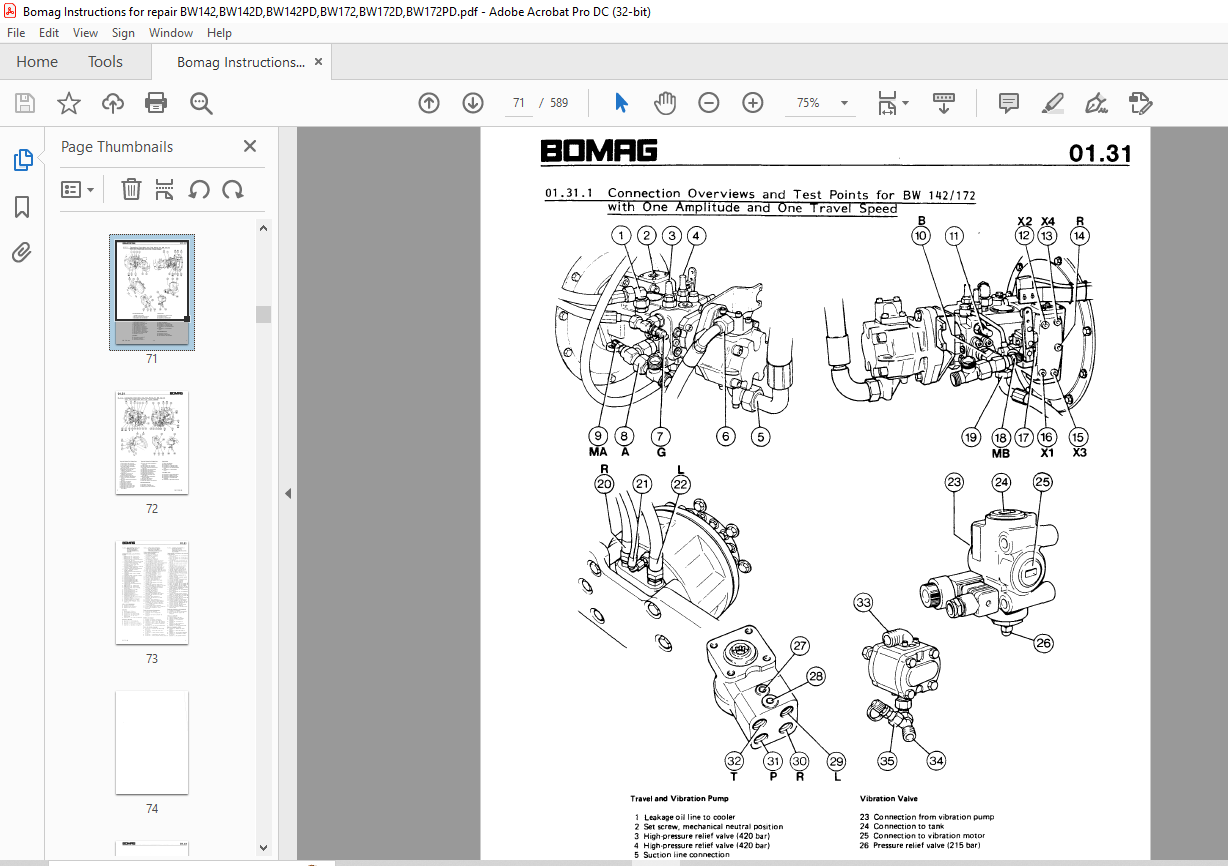Click the "Leakage oil line to cooler" line
Screen dimensions: 1228x866
point(685,817)
